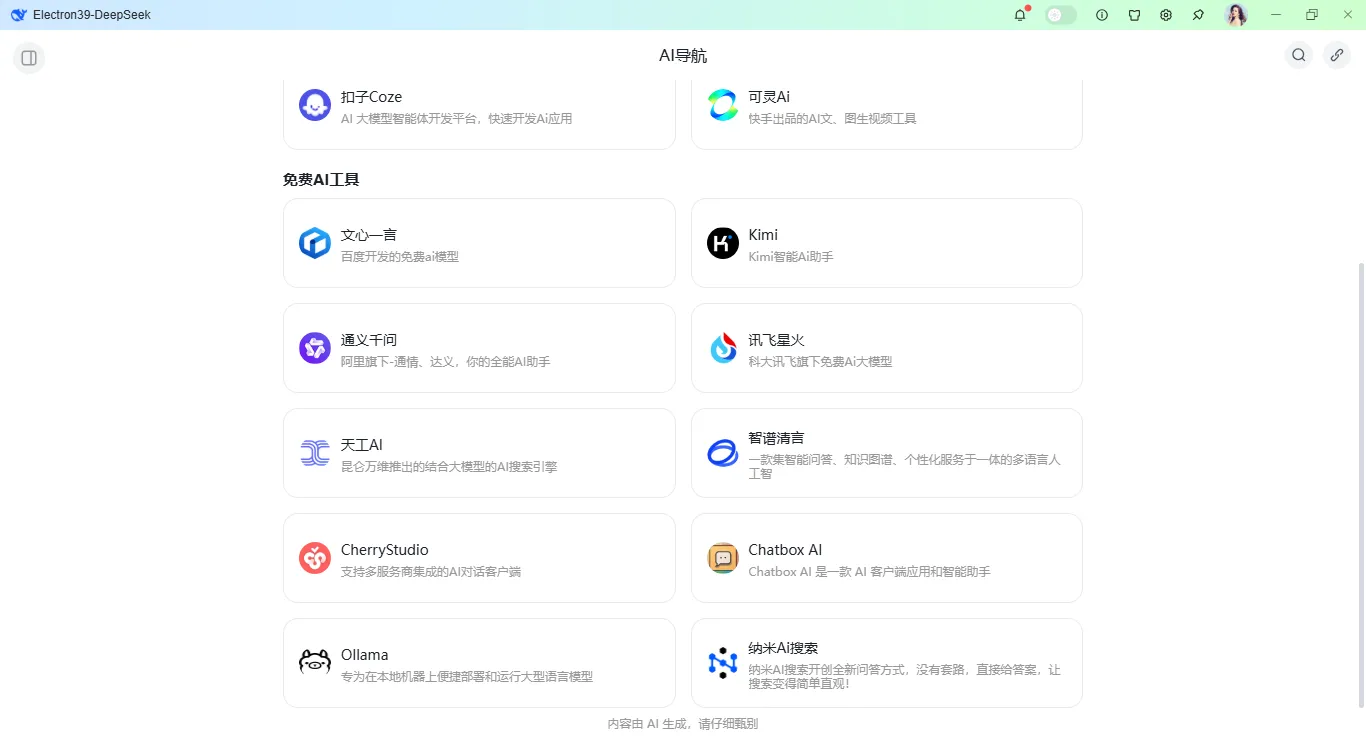Screen dimensions: 1366x738
Task: Toggle the sidebar panel at top left
Action: coord(28,58)
